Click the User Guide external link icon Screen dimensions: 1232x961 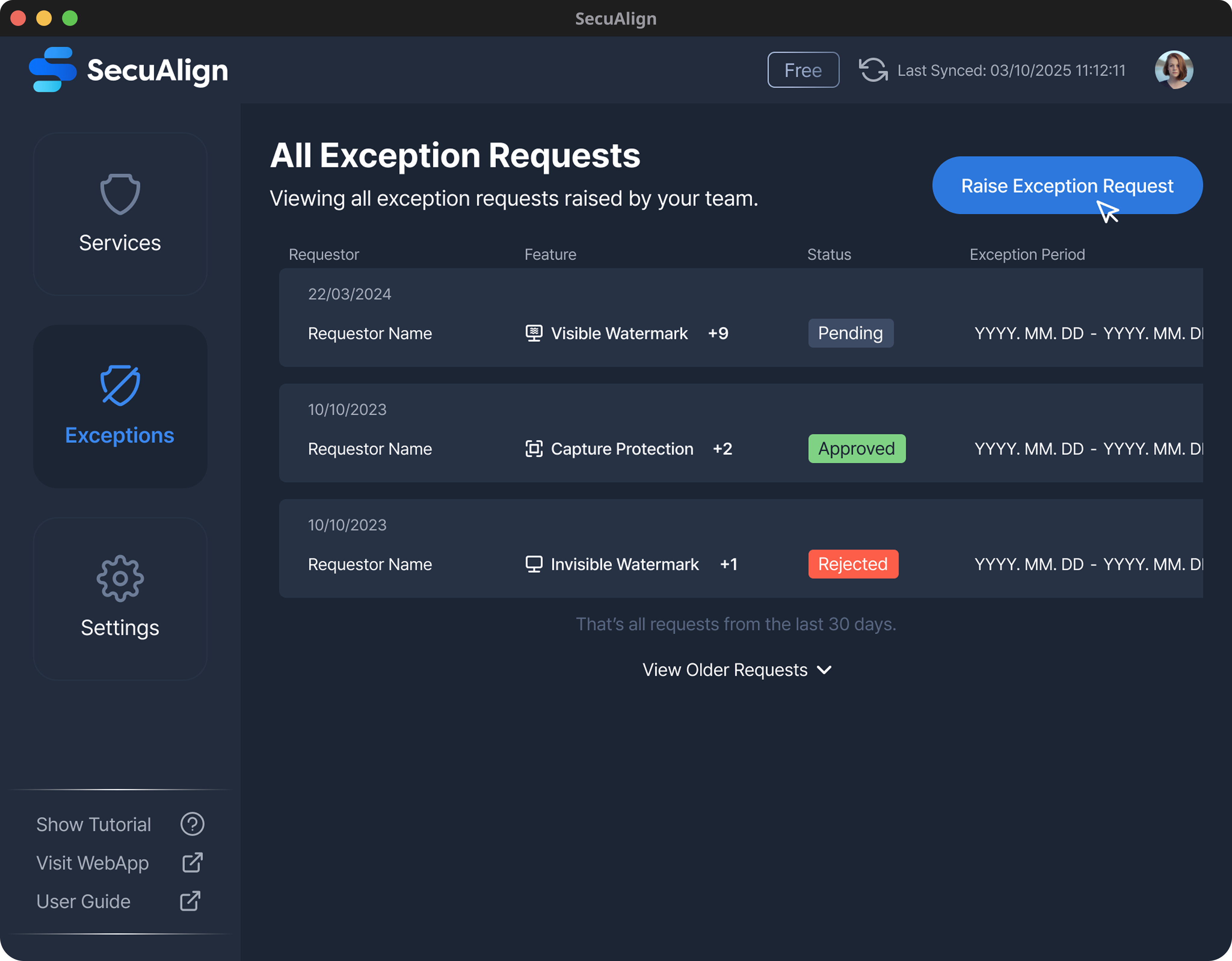click(190, 901)
